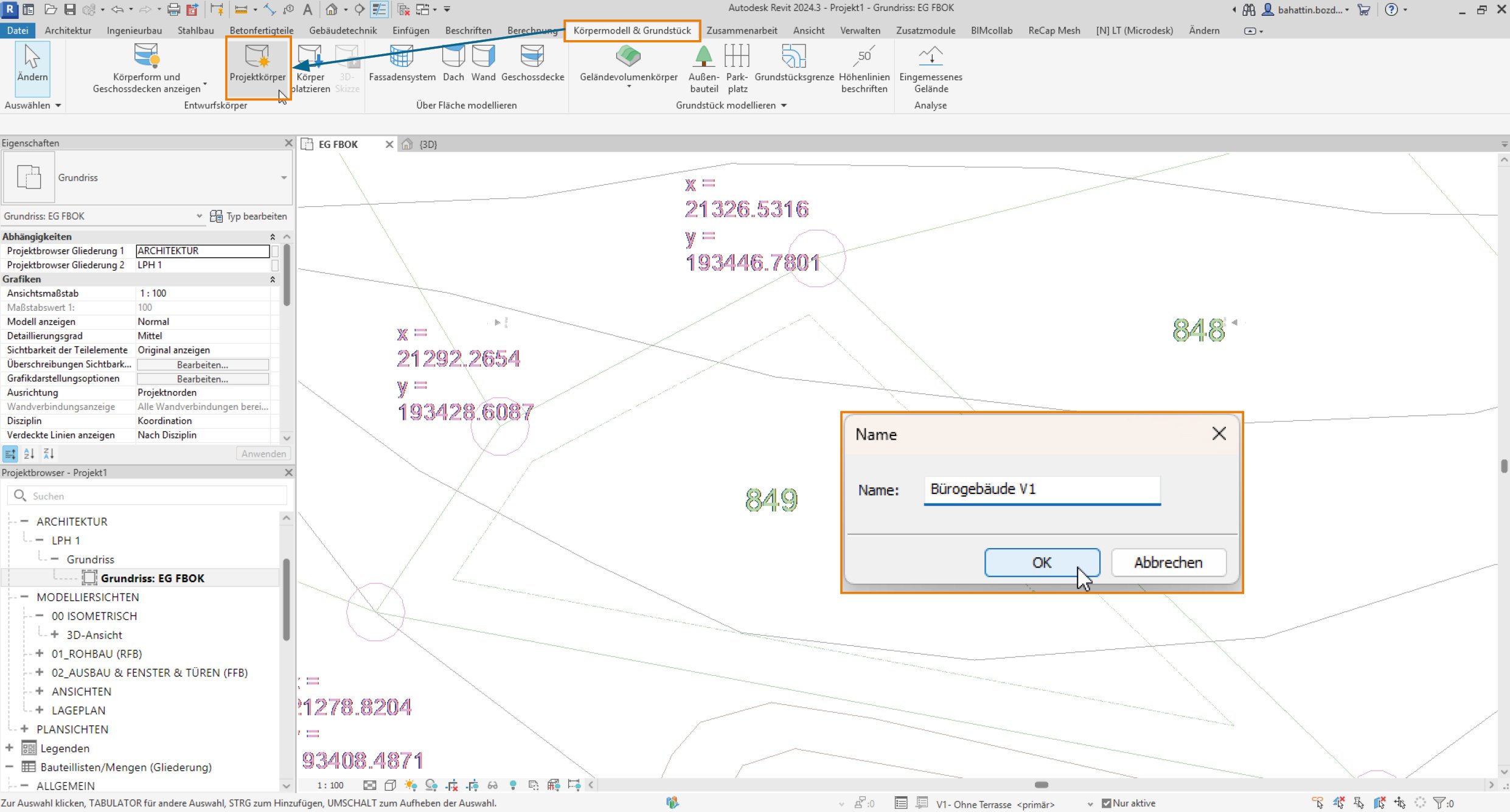Toggle sun path icon in view control bar
This screenshot has width=1510, height=812.
411,785
